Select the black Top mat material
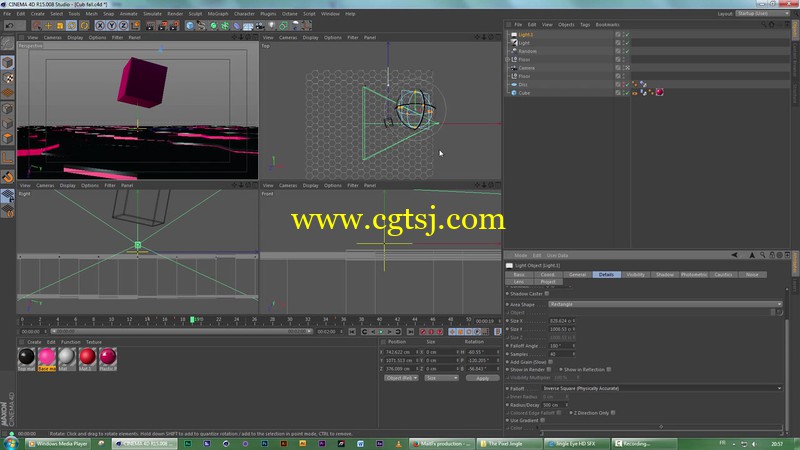 [x=27, y=359]
